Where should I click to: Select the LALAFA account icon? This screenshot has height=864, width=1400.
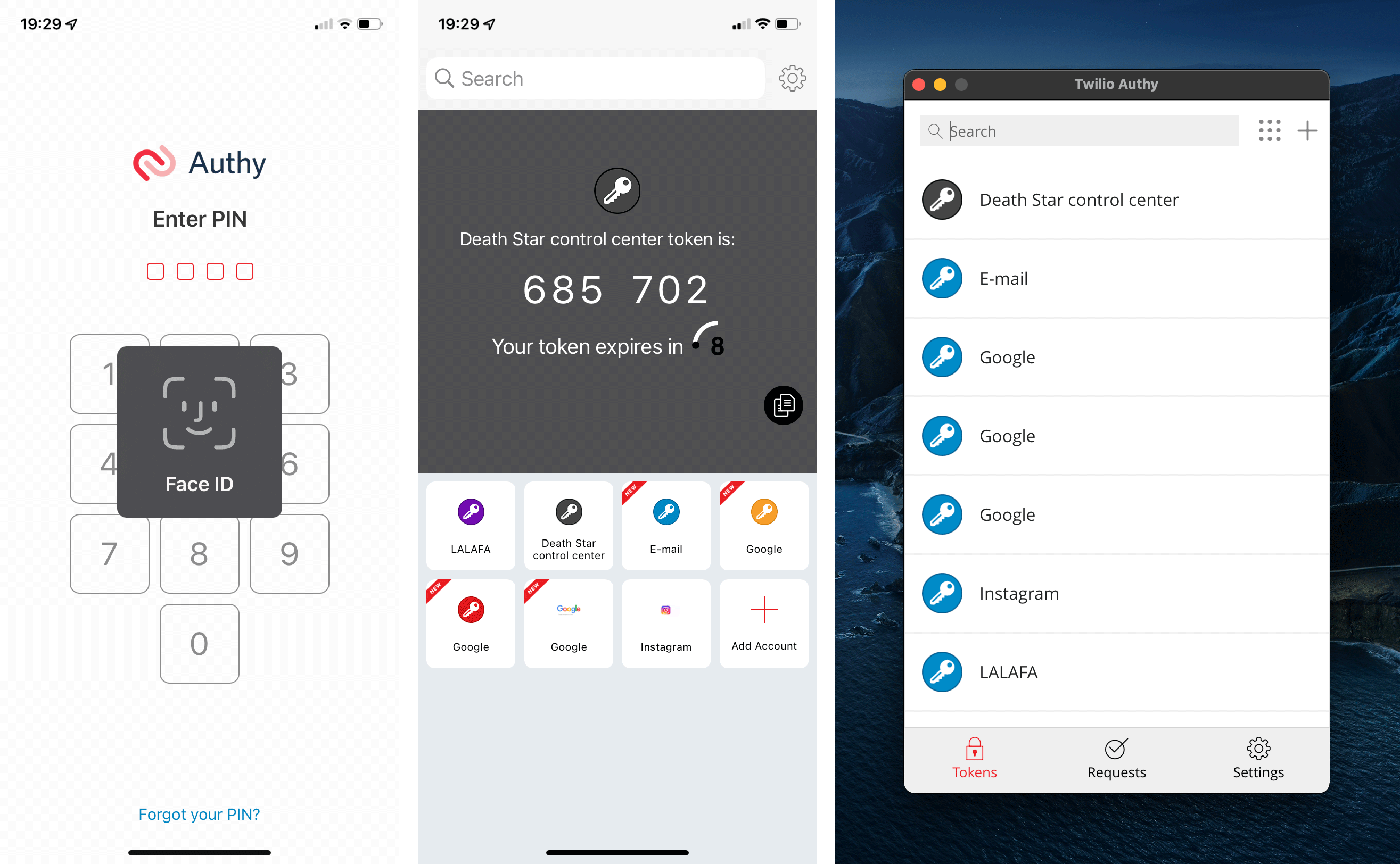[x=470, y=511]
